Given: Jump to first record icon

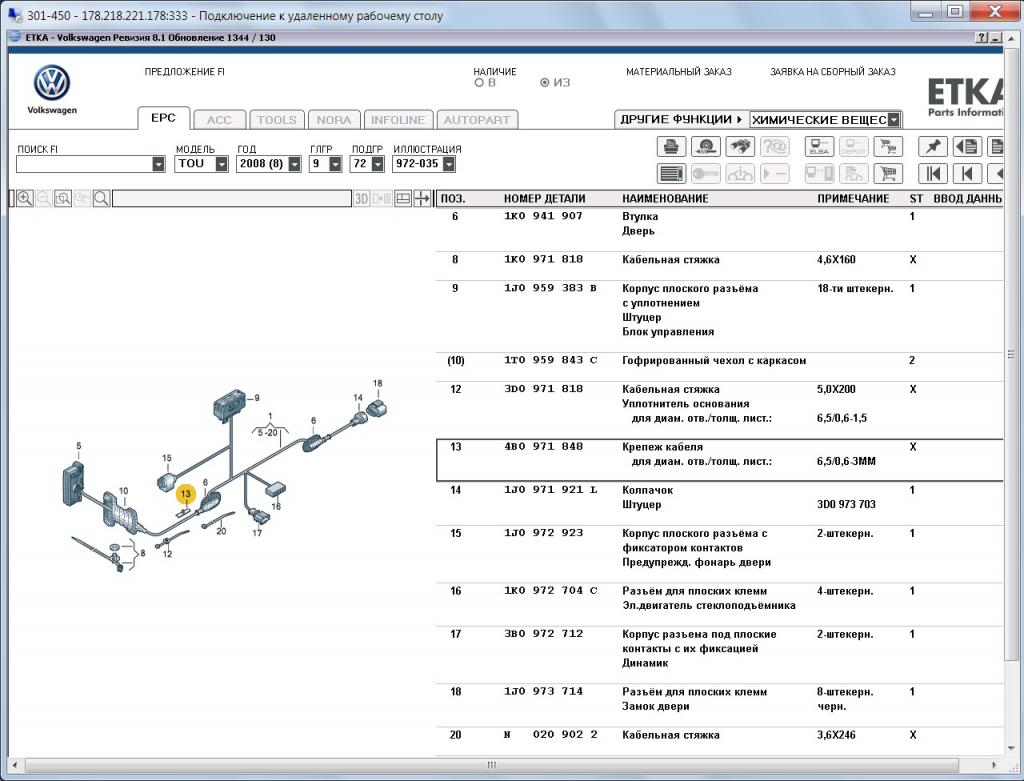Looking at the screenshot, I should coord(933,174).
